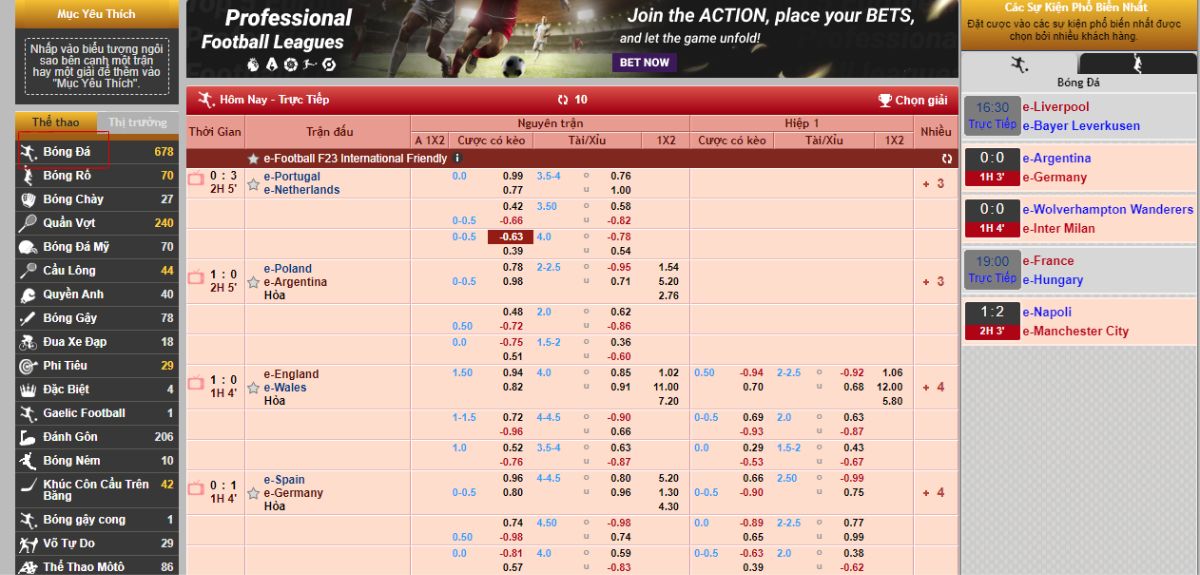
Task: Star the e-Football F23 International Friendly league
Action: 253,159
